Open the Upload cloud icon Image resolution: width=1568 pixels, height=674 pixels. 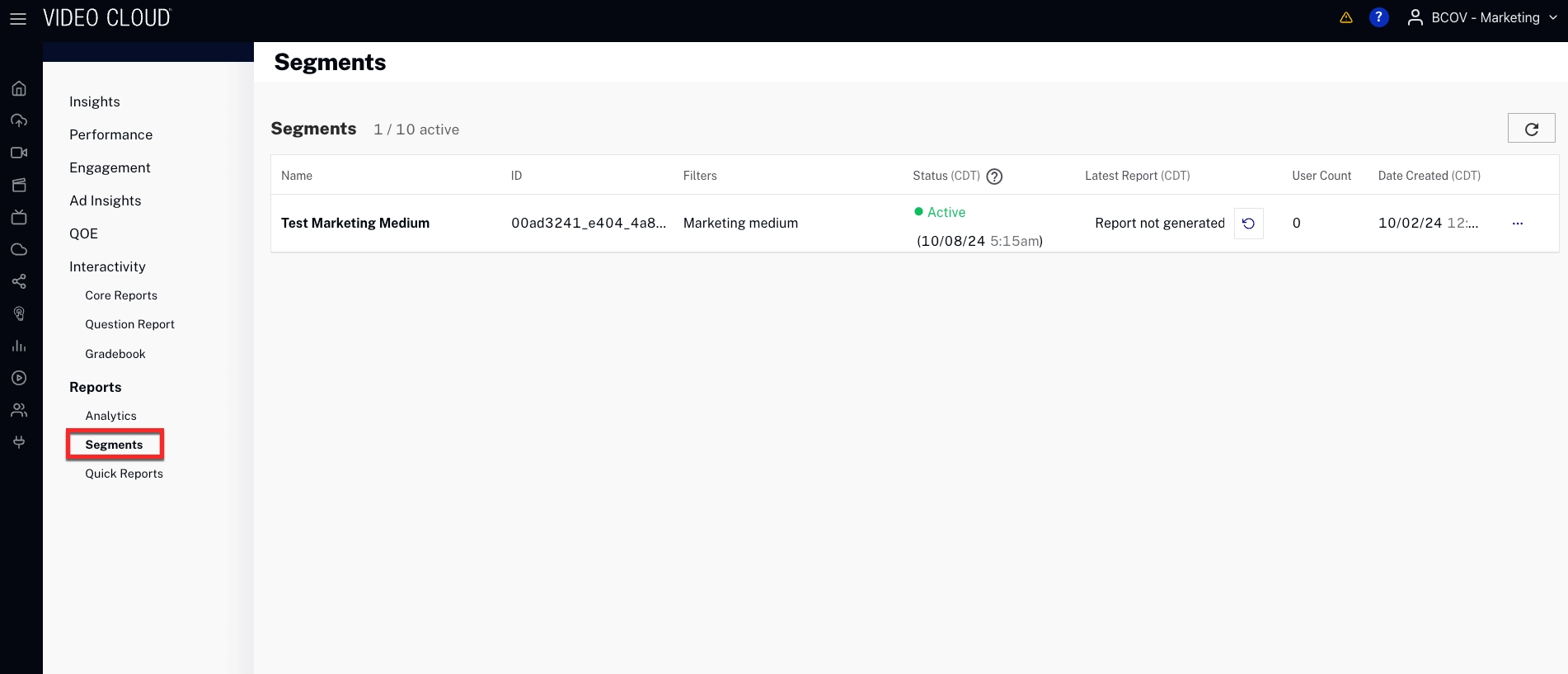pos(19,120)
